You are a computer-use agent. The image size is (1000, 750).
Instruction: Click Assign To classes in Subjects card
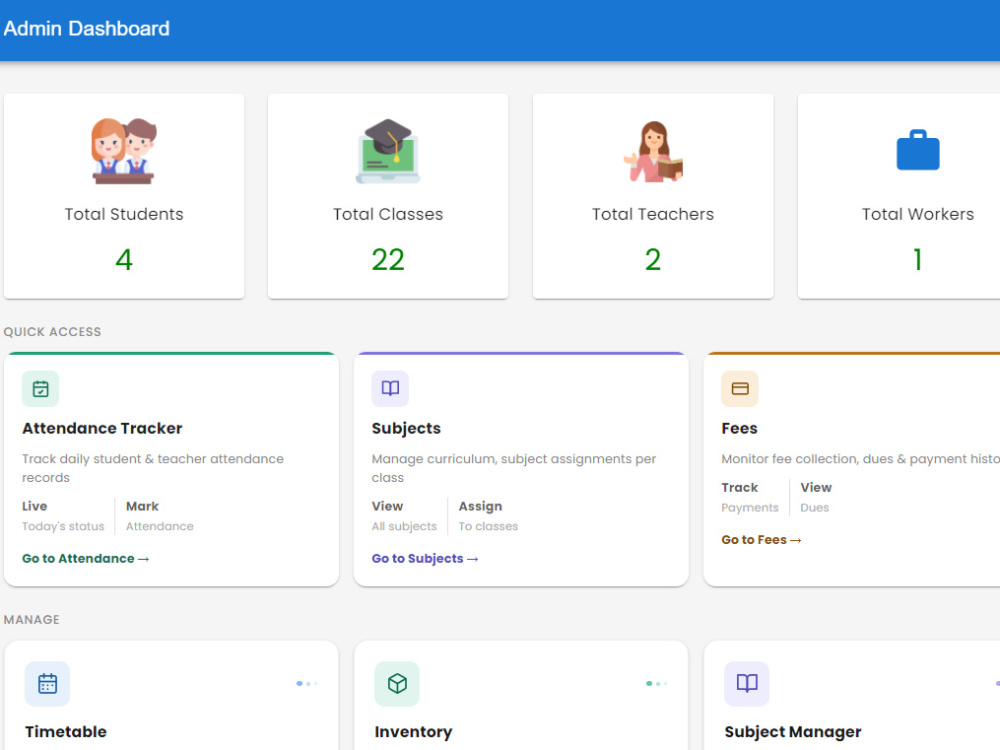(x=489, y=516)
